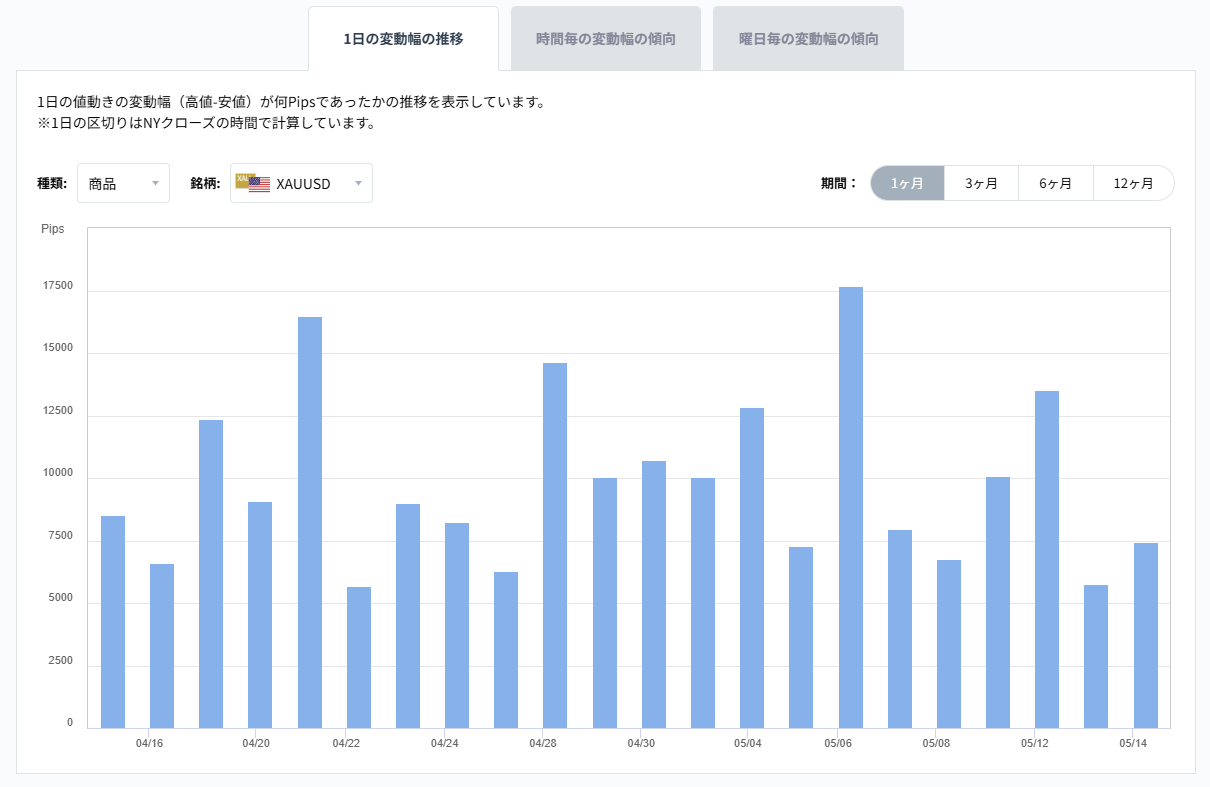The width and height of the screenshot is (1210, 787).
Task: Select the 6ヶ月 period option
Action: point(1055,183)
